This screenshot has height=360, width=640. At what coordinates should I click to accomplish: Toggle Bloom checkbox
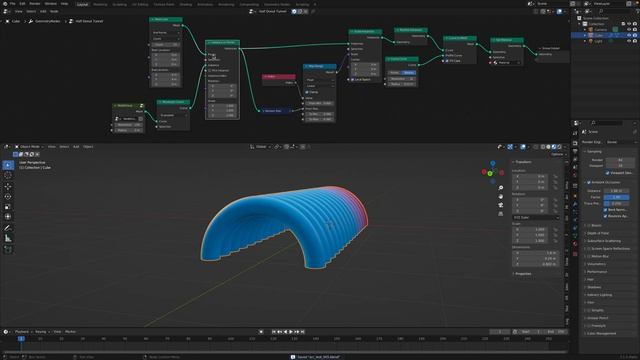tap(589, 225)
